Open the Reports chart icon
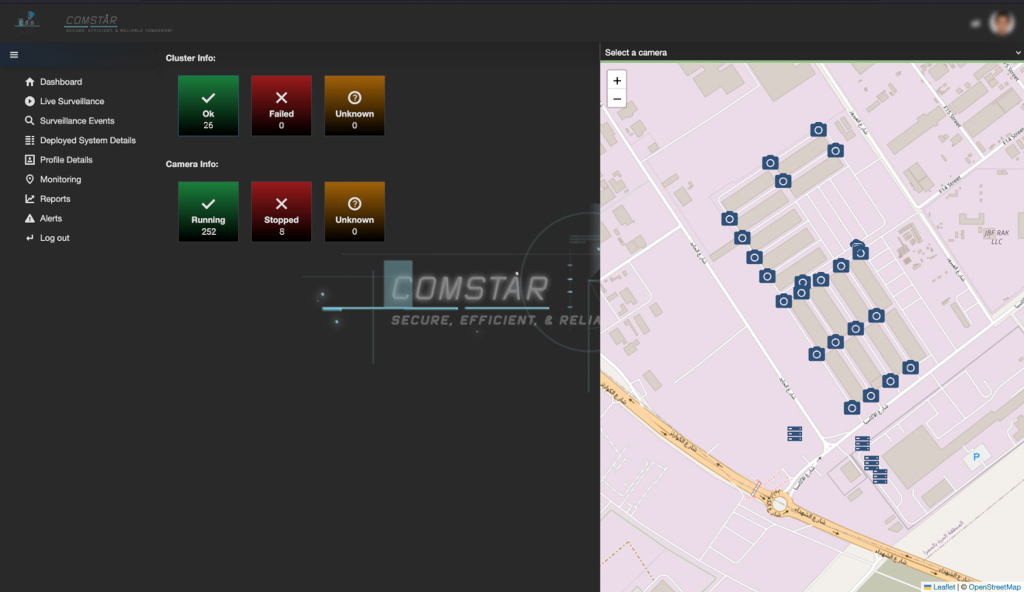Screen dimensions: 1024x592 tap(30, 199)
